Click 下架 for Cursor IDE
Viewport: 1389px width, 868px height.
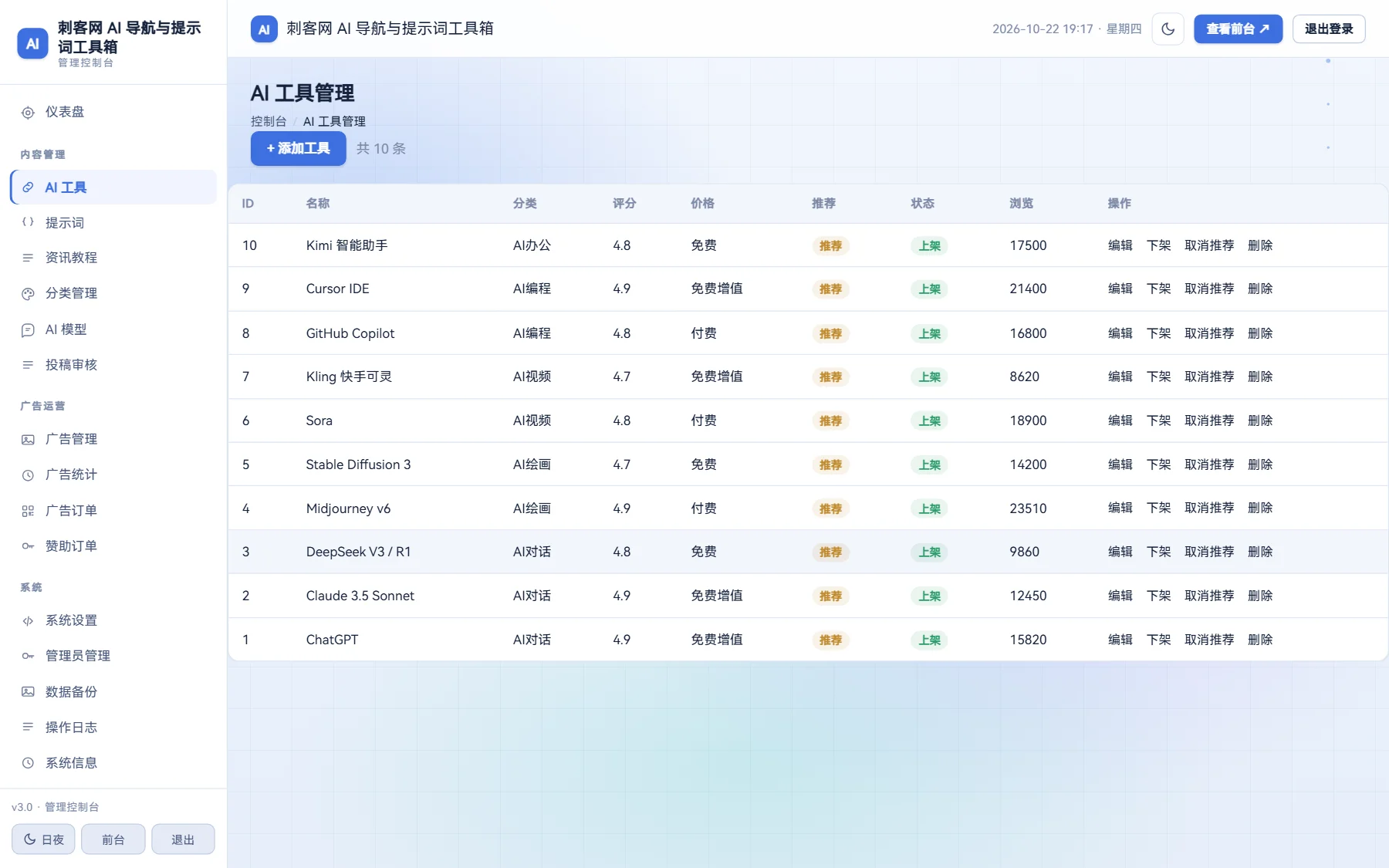coord(1159,289)
